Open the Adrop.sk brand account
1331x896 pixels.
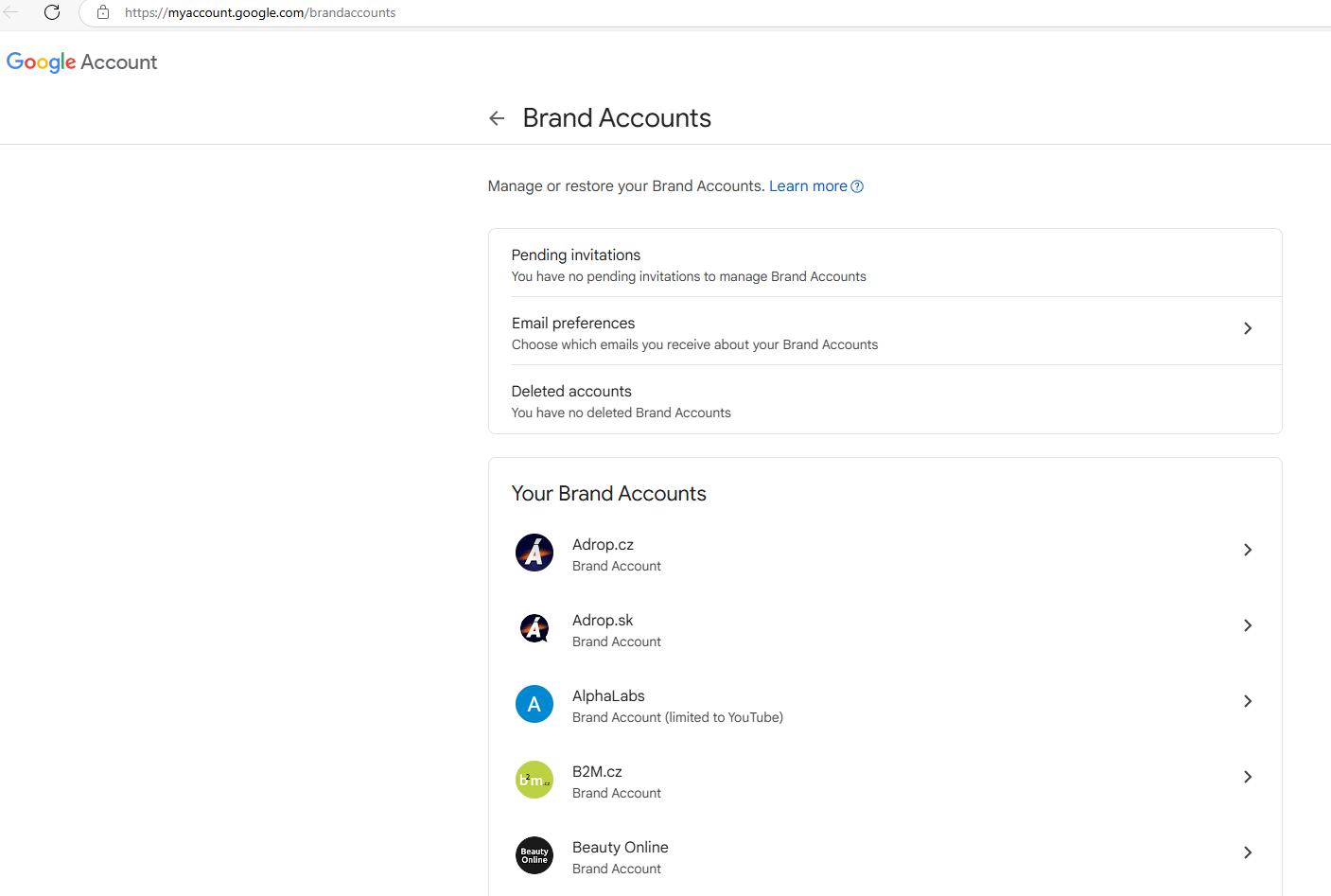click(x=885, y=628)
